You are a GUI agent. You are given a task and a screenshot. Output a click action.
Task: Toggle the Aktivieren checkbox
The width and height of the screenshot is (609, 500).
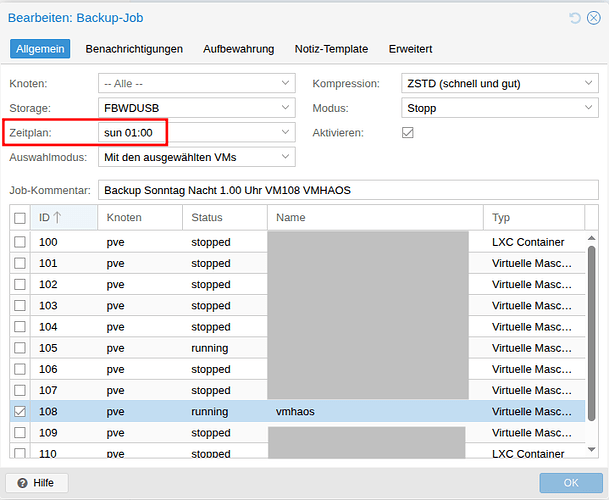pyautogui.click(x=407, y=132)
